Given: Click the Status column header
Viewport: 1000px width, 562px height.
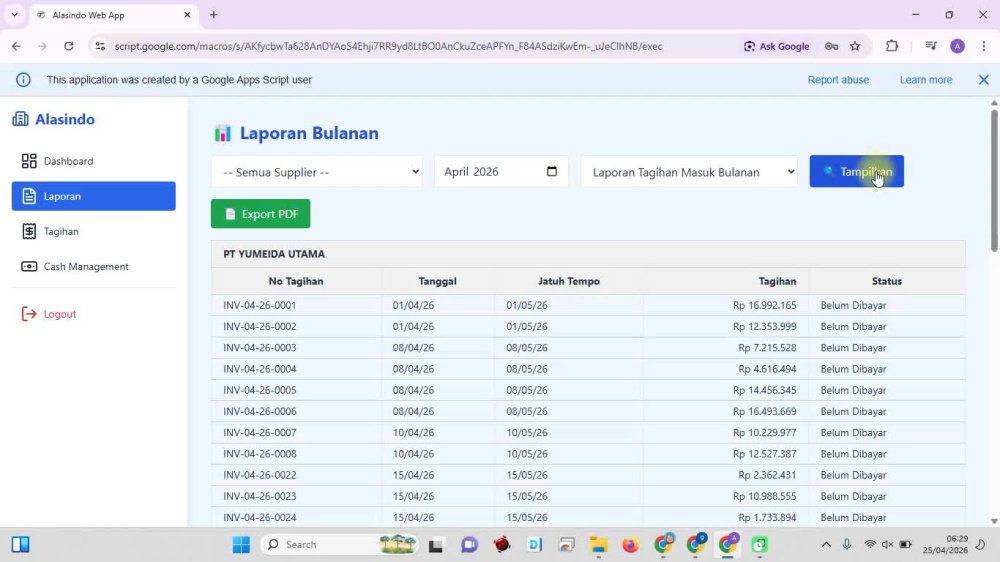Looking at the screenshot, I should pyautogui.click(x=886, y=281).
